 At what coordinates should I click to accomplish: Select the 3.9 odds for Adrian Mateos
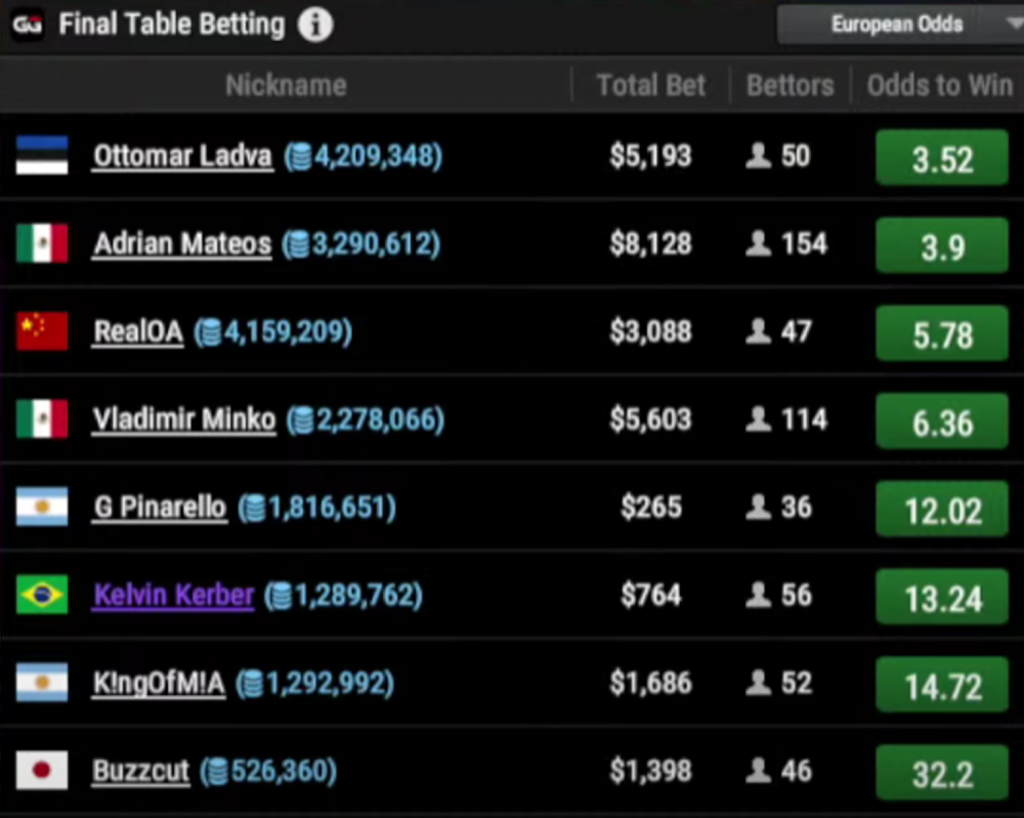click(941, 247)
